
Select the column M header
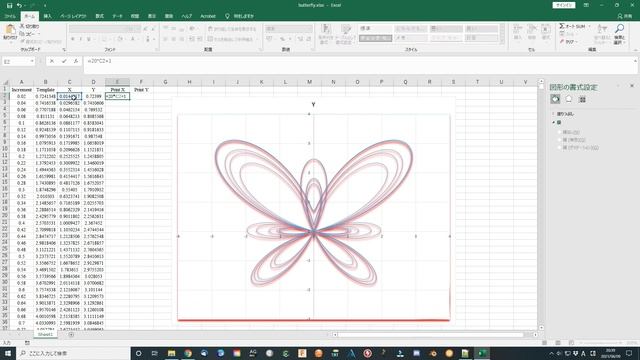tap(309, 82)
